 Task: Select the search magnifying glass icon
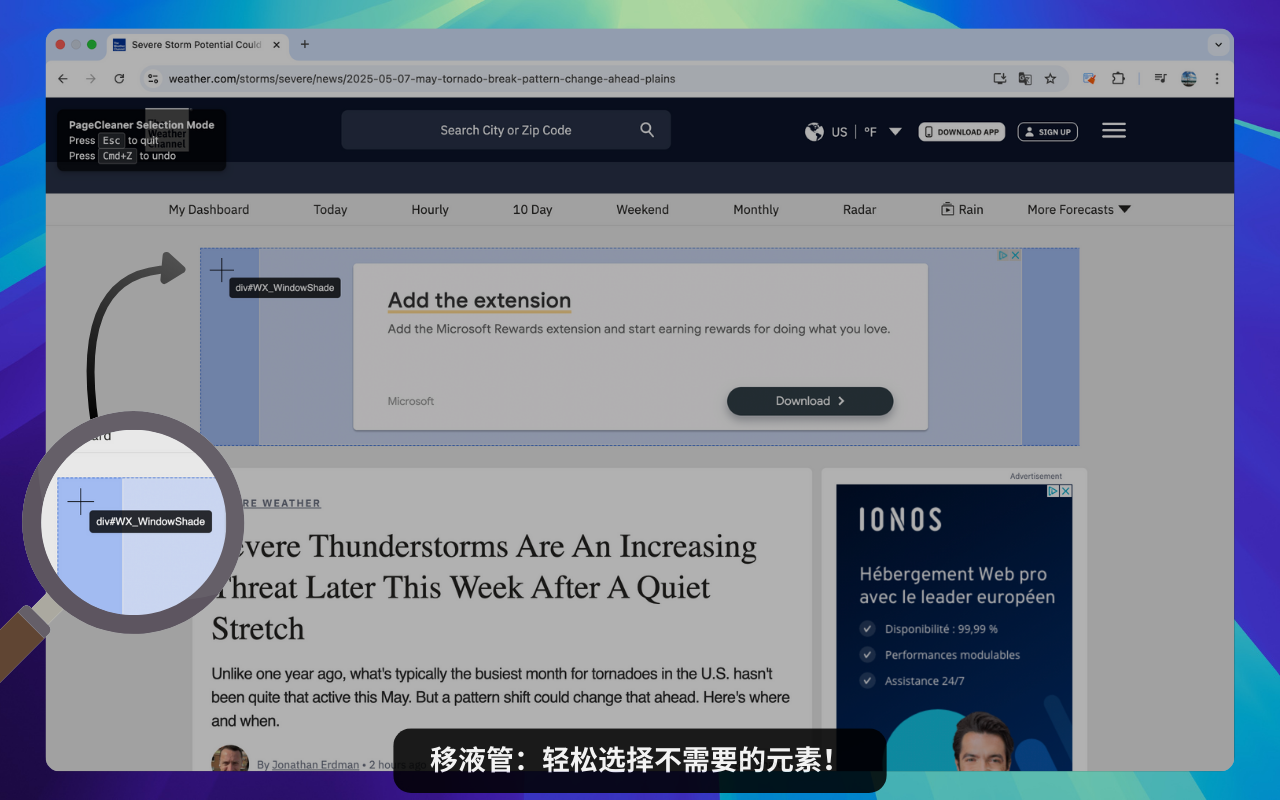point(646,129)
